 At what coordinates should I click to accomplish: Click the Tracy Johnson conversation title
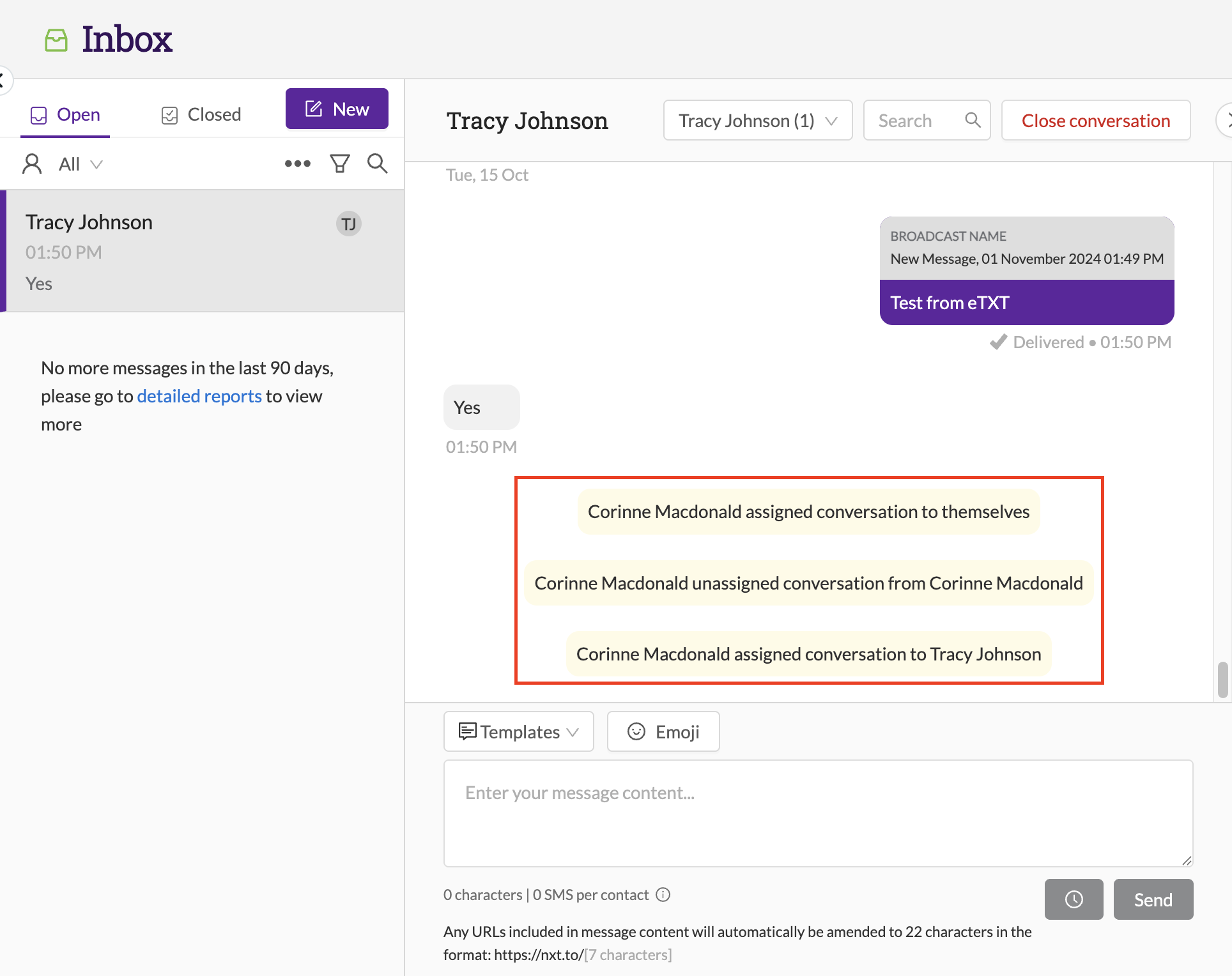click(x=527, y=120)
